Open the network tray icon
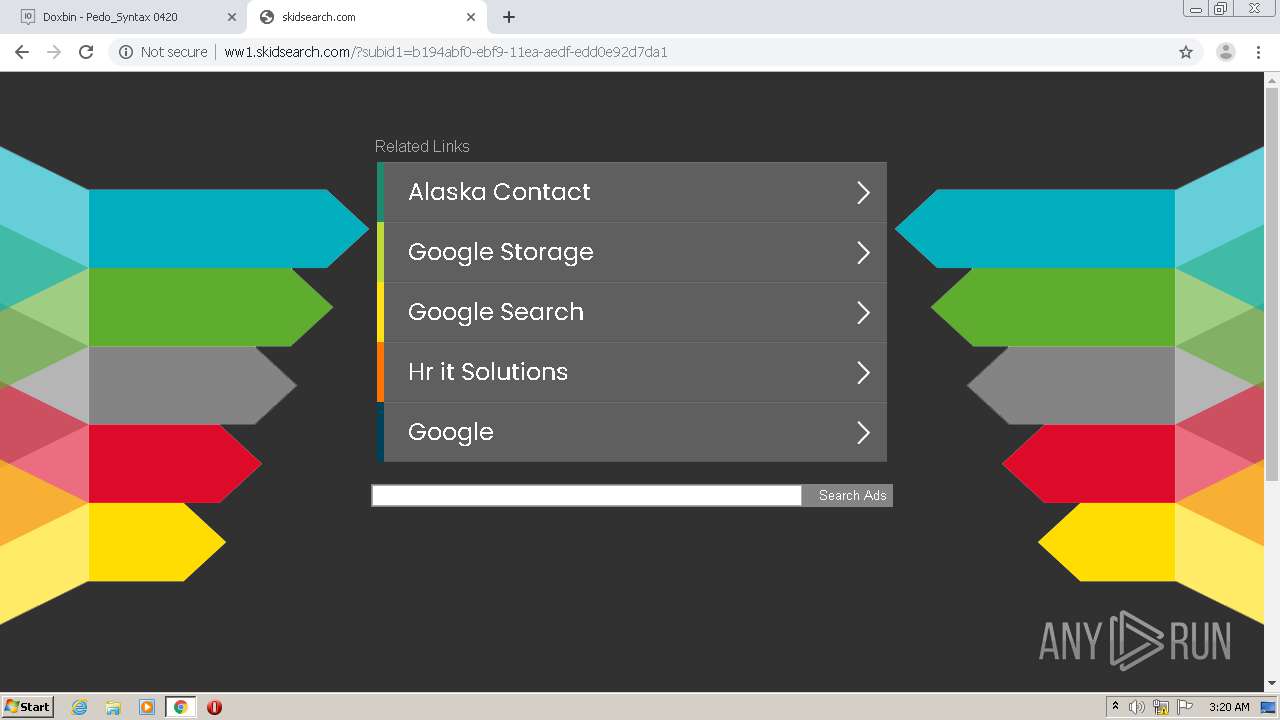The height and width of the screenshot is (720, 1280). pos(1161,707)
